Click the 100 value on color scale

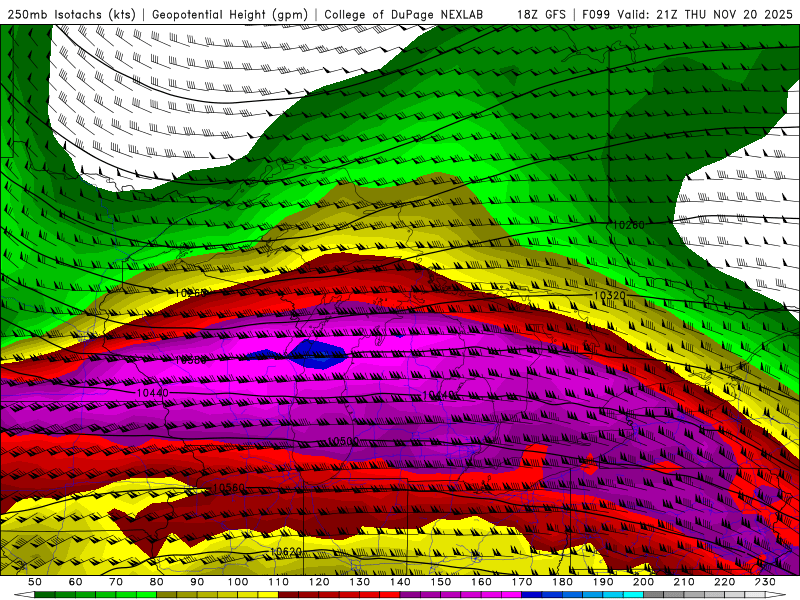tap(238, 582)
